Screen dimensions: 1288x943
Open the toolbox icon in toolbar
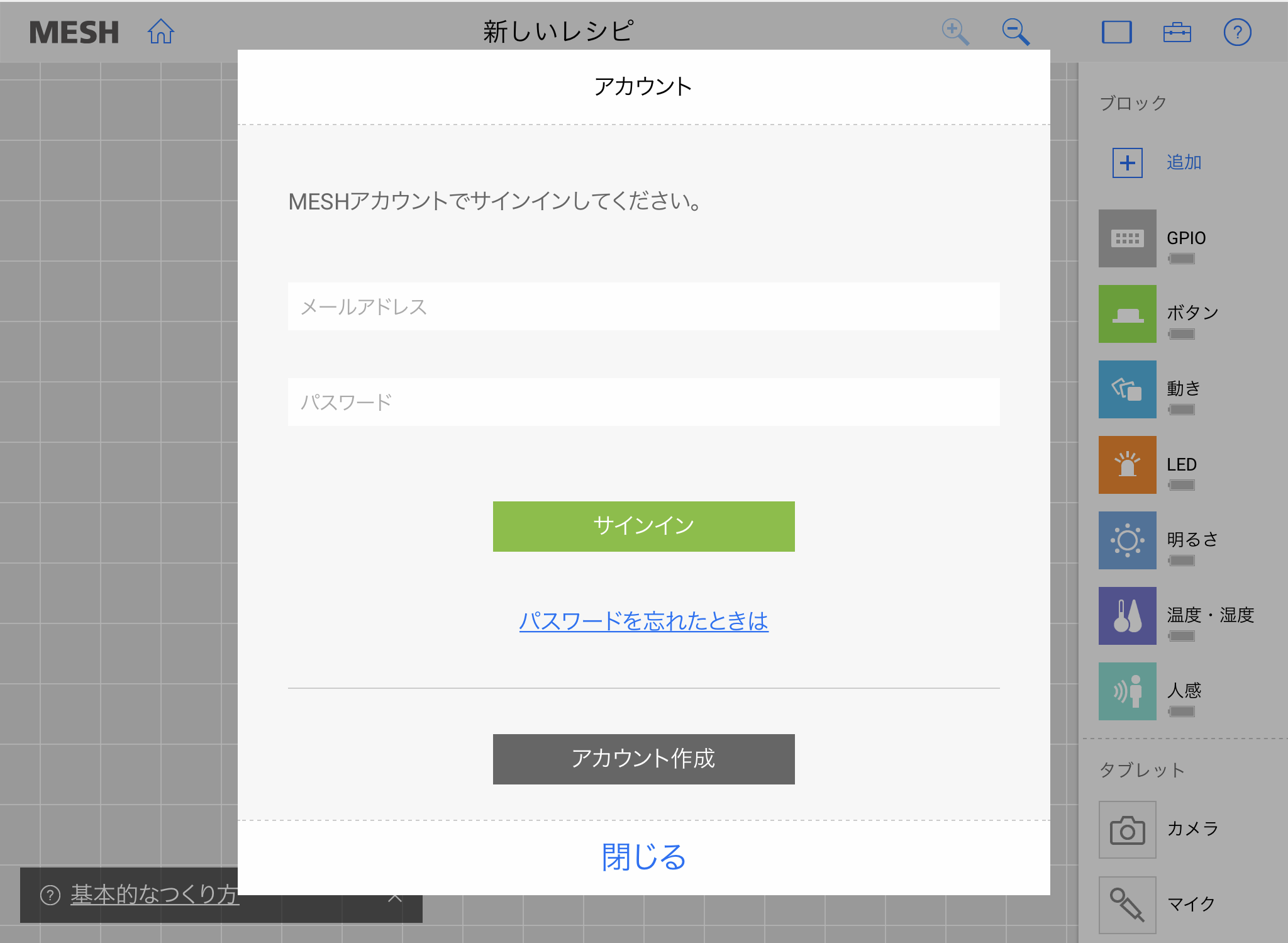[x=1177, y=32]
